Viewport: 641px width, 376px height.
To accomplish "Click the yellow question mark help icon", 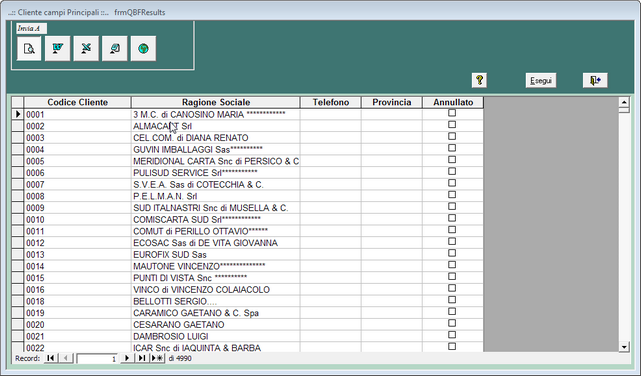I will (x=479, y=80).
